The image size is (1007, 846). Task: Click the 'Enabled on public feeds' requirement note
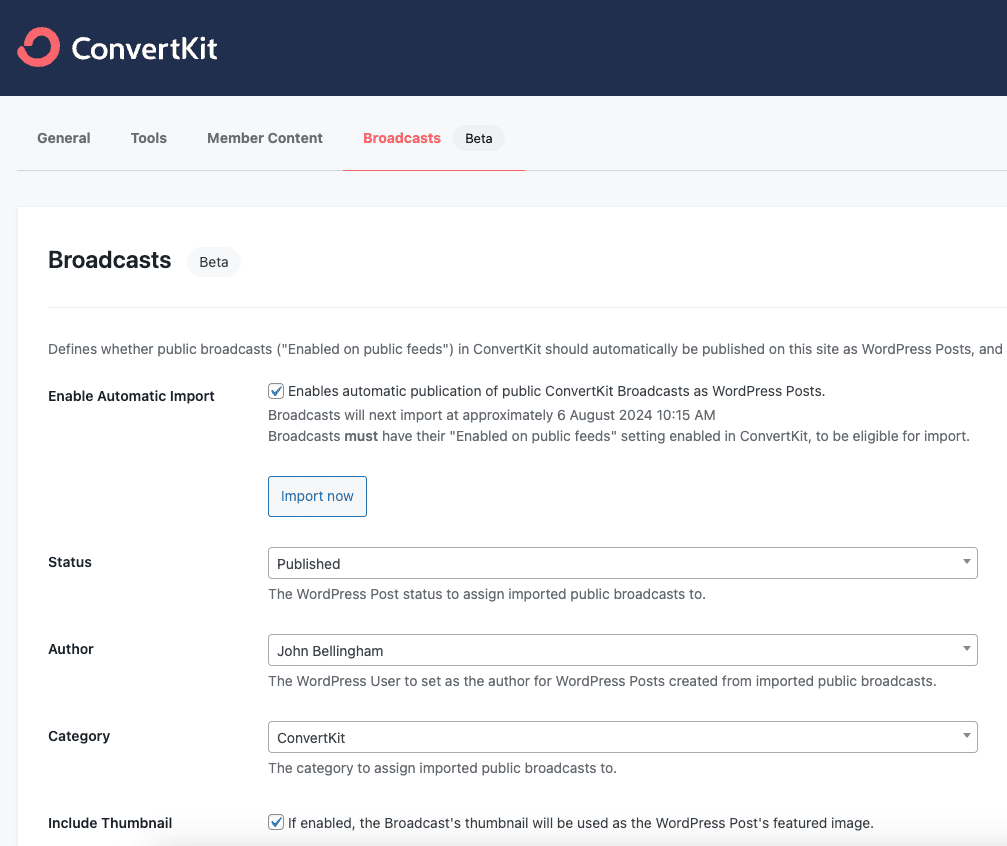click(618, 436)
